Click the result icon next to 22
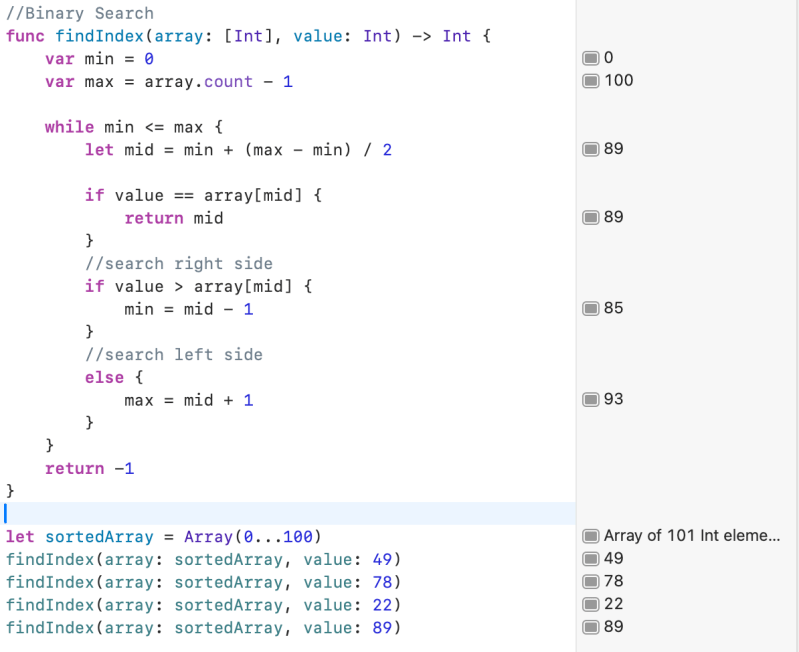The image size is (799, 652). (590, 605)
